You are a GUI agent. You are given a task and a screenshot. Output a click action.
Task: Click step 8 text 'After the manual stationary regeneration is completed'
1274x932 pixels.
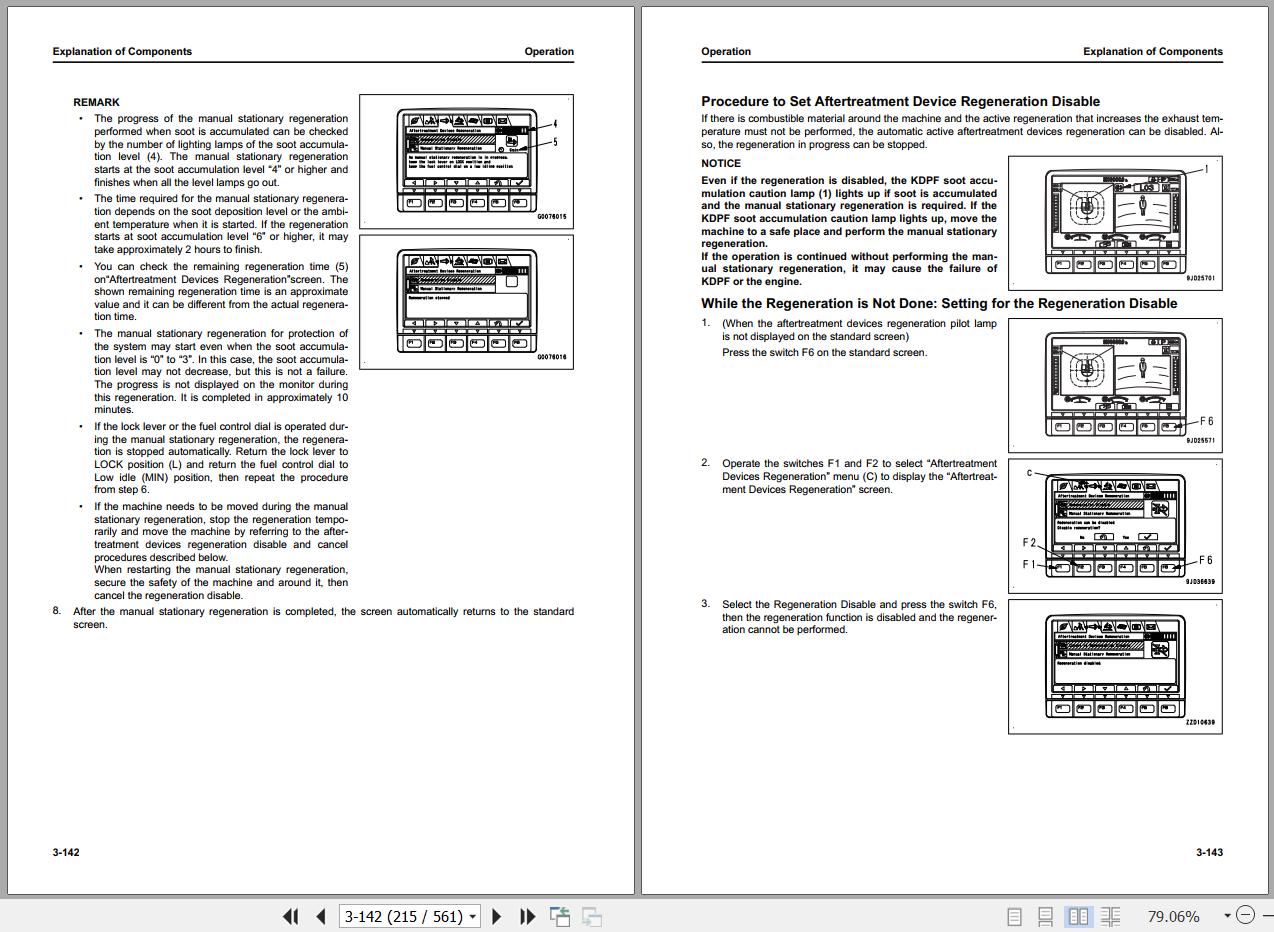(x=205, y=611)
